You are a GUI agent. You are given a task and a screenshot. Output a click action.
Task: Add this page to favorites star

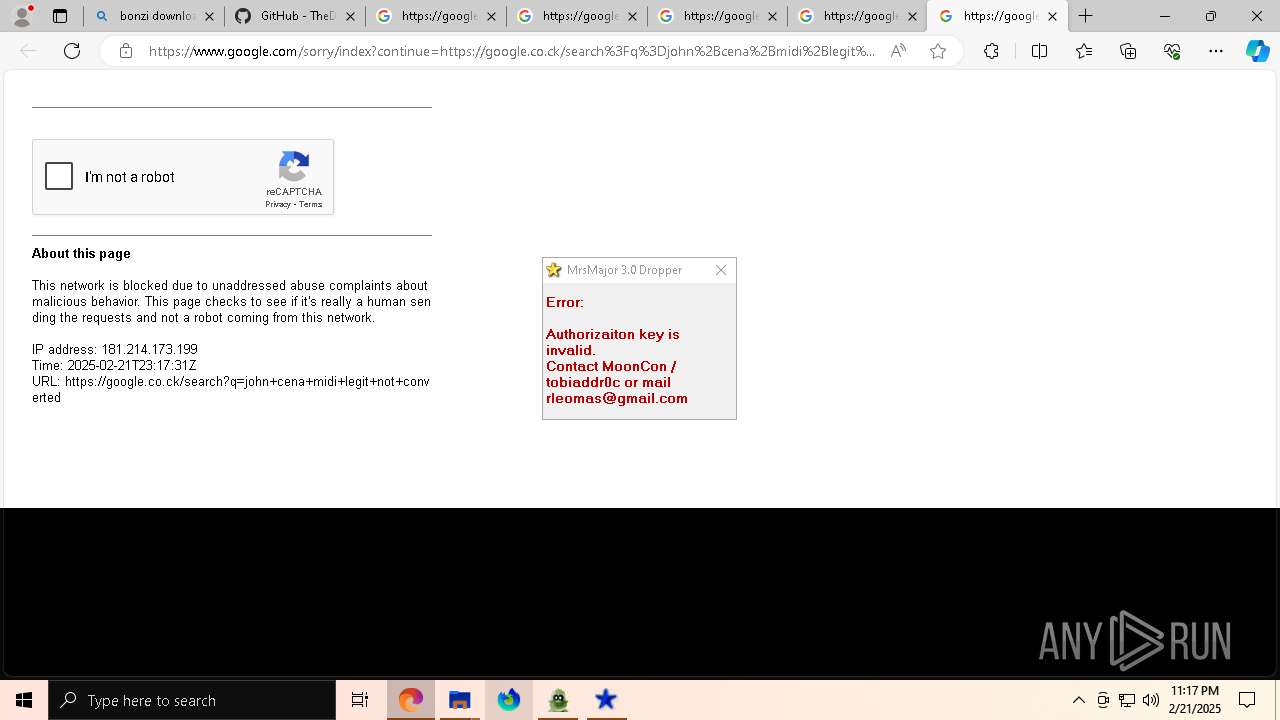click(x=937, y=51)
